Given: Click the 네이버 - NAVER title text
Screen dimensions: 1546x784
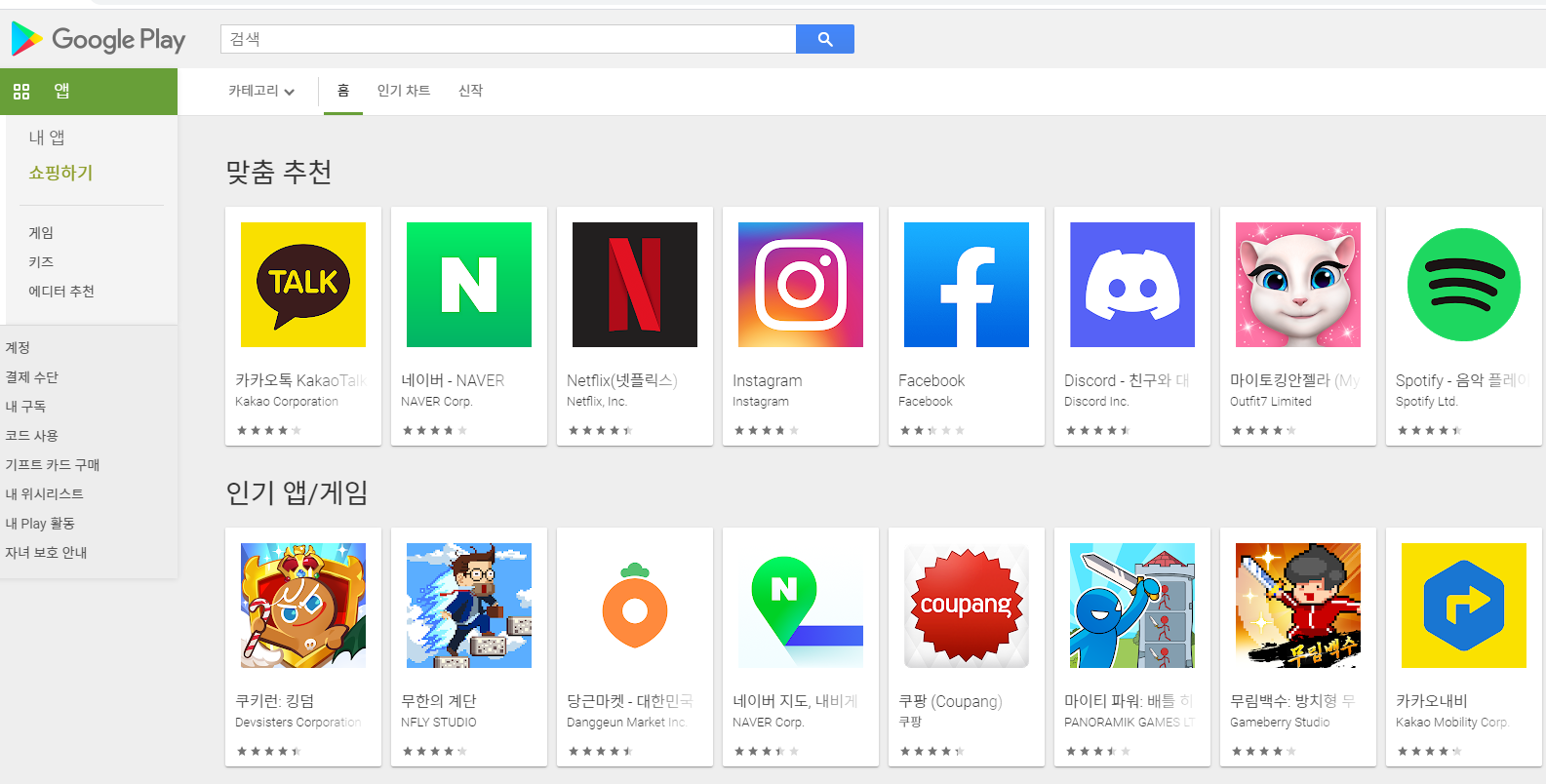Looking at the screenshot, I should [453, 380].
